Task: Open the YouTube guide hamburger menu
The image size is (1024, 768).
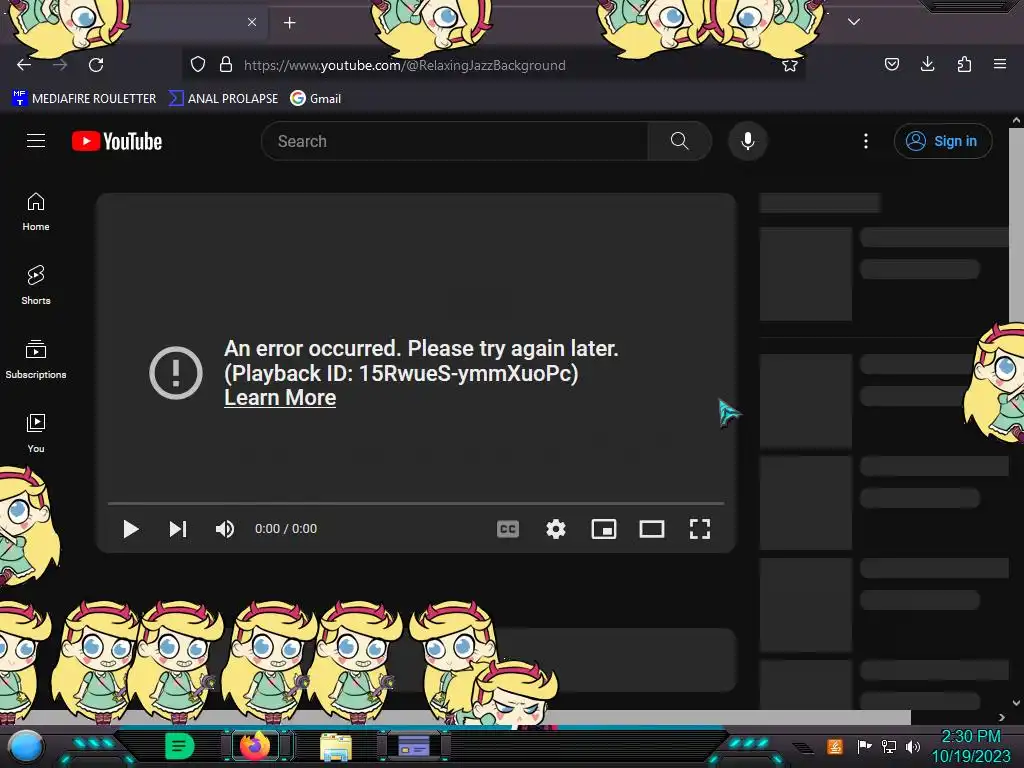Action: pos(36,140)
